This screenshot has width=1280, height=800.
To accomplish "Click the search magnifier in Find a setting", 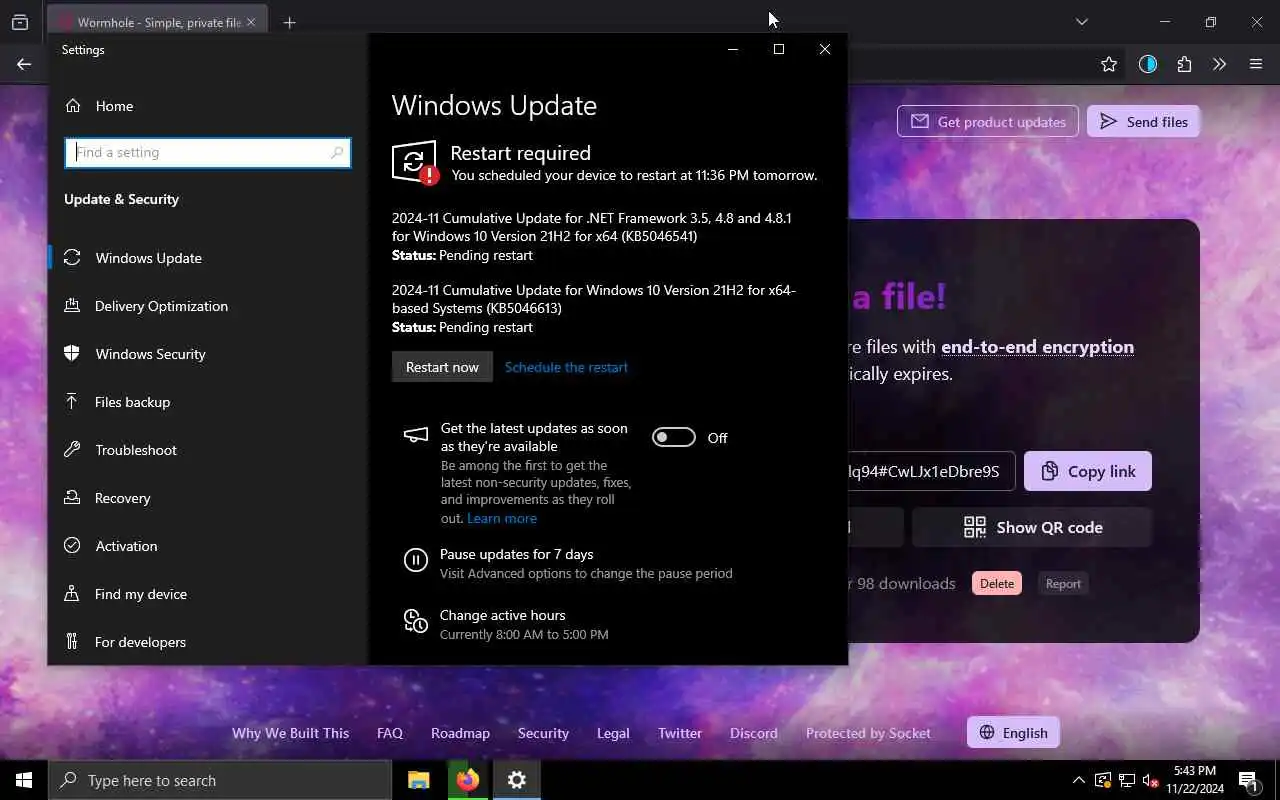I will [337, 153].
